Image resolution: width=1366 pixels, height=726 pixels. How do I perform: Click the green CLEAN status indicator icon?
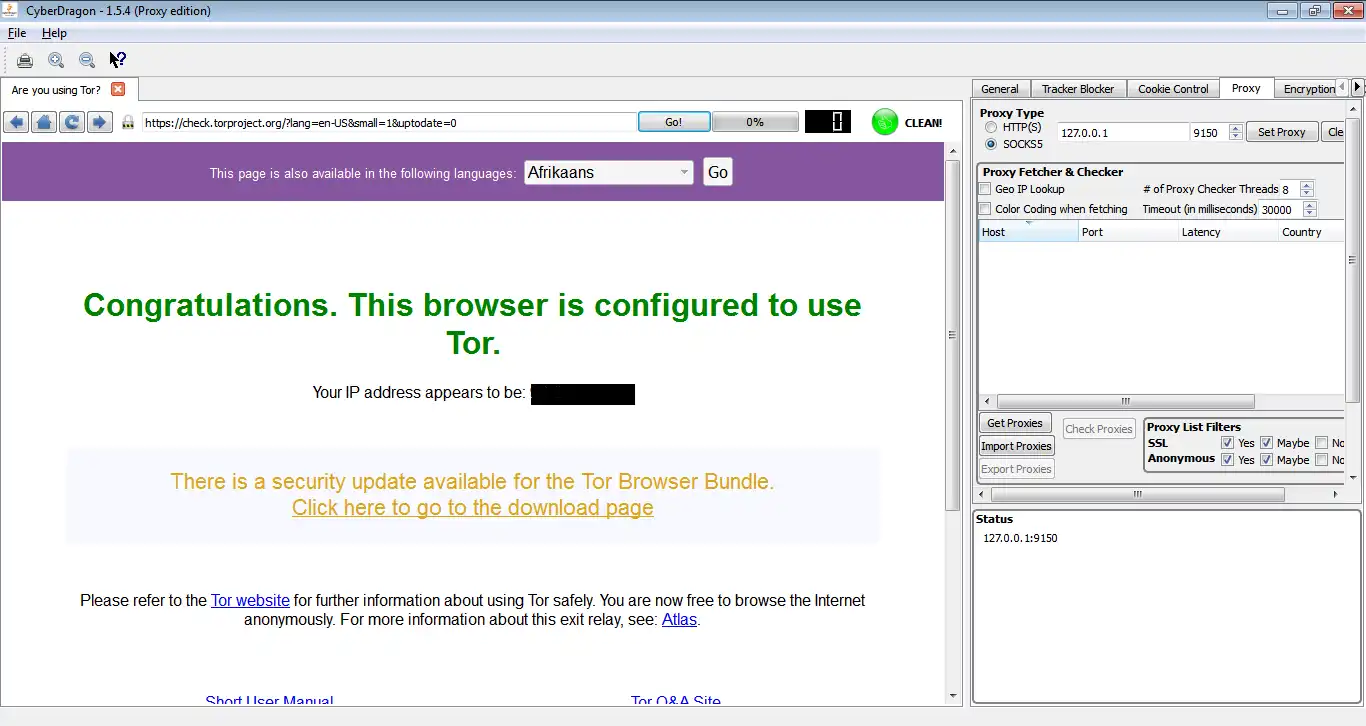tap(885, 122)
